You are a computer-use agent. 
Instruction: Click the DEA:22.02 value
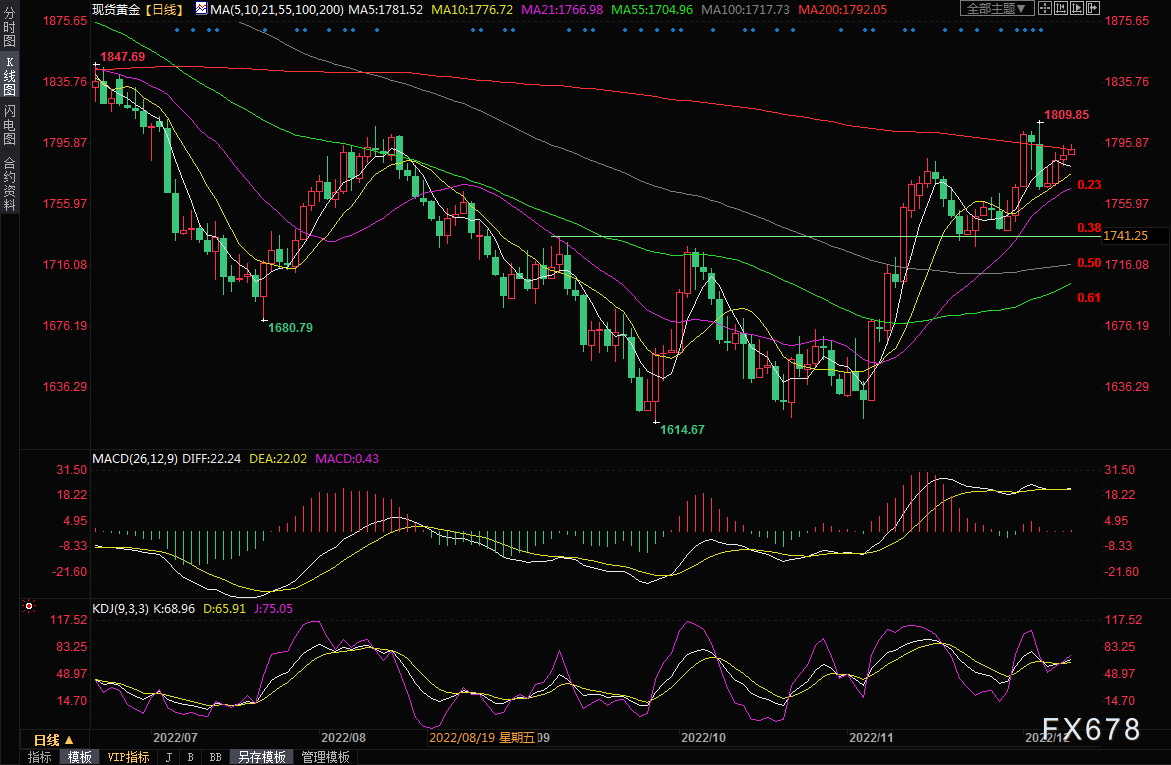click(278, 459)
